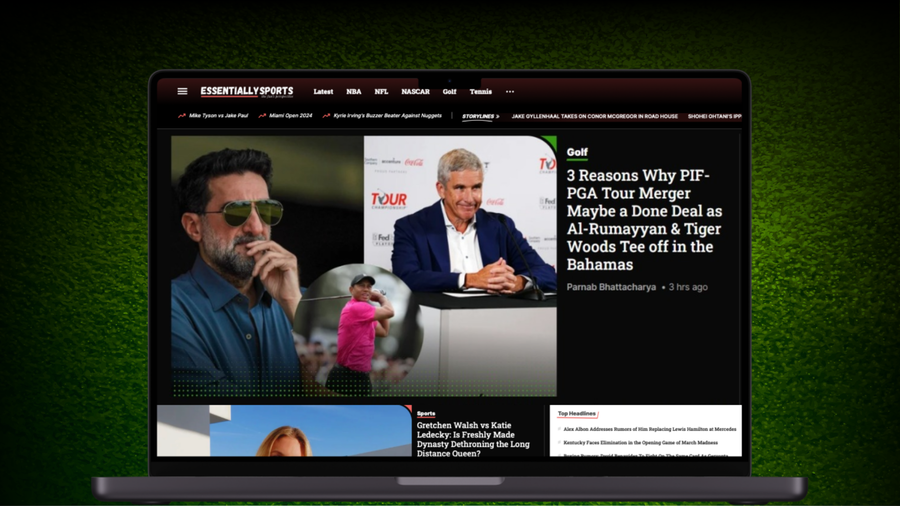Open the PIF-PGA Tour Merger headline
The width and height of the screenshot is (900, 506).
click(644, 220)
